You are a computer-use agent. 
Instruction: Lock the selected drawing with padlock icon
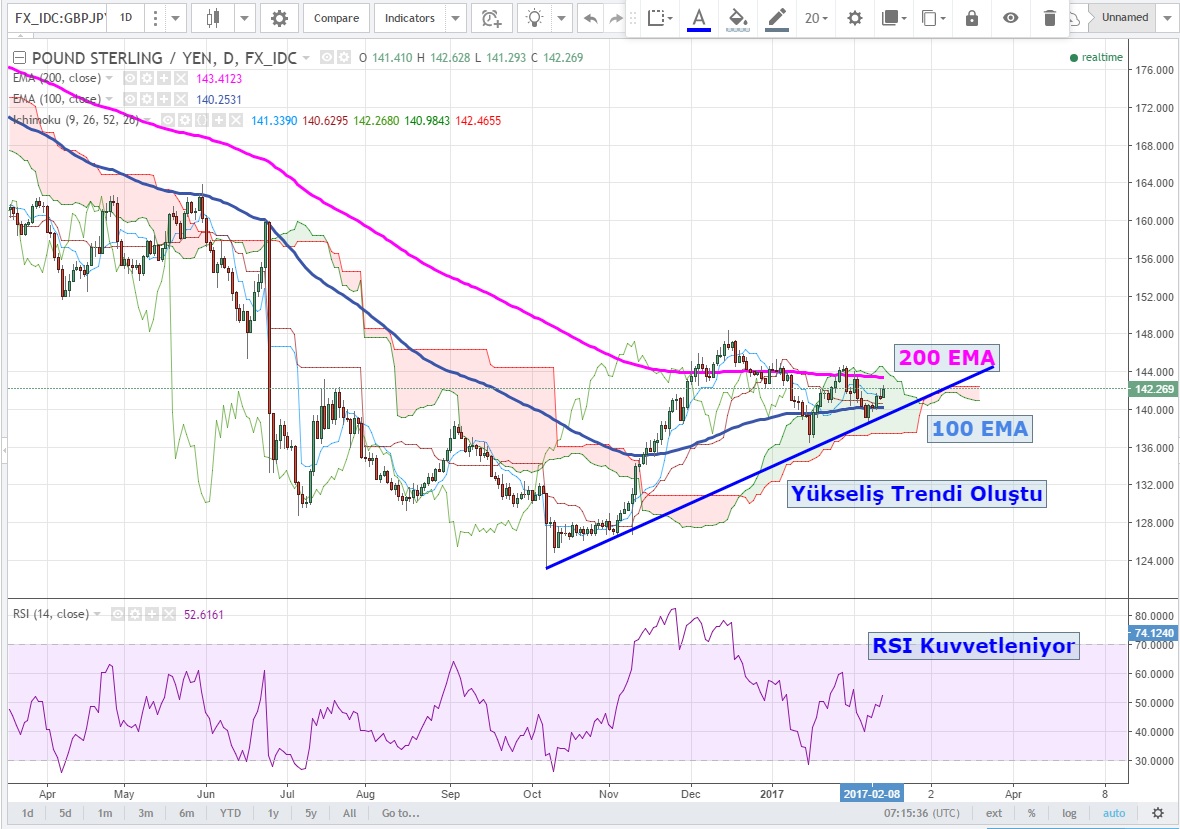click(971, 18)
